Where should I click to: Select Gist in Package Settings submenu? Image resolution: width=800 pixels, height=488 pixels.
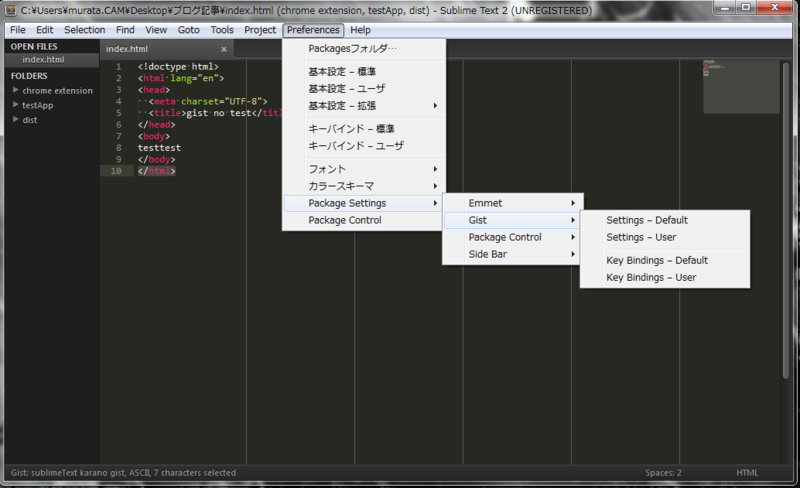pyautogui.click(x=512, y=220)
